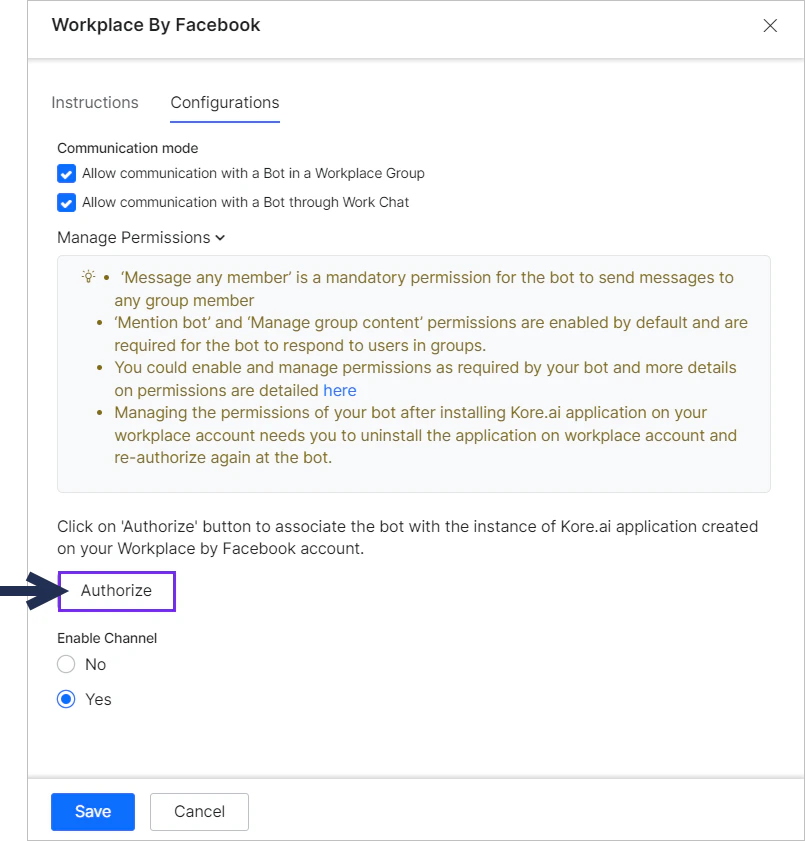Viewport: 805px width, 841px height.
Task: Click the 'Yes' label under Enable Channel
Action: coord(99,699)
